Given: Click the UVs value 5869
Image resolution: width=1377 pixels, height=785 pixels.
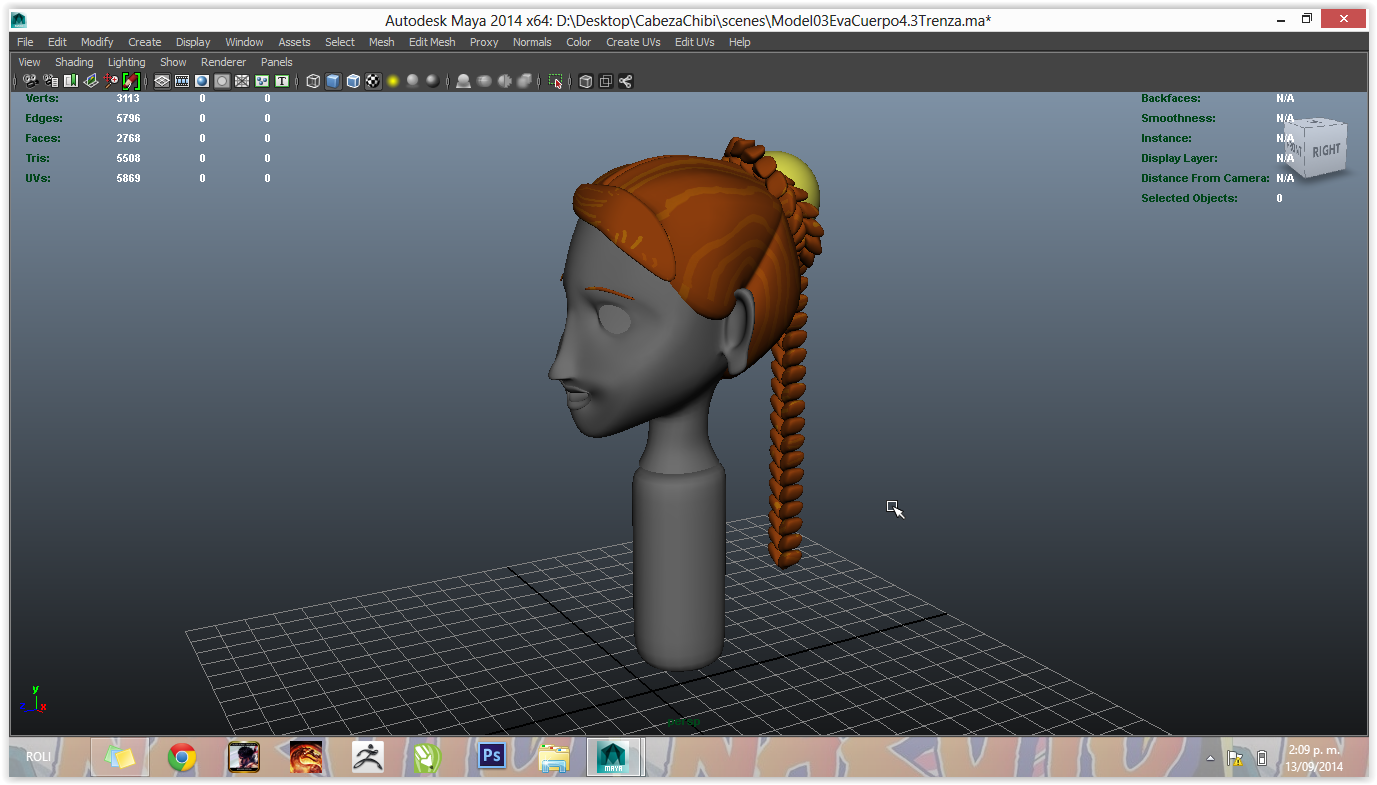Looking at the screenshot, I should [x=128, y=178].
